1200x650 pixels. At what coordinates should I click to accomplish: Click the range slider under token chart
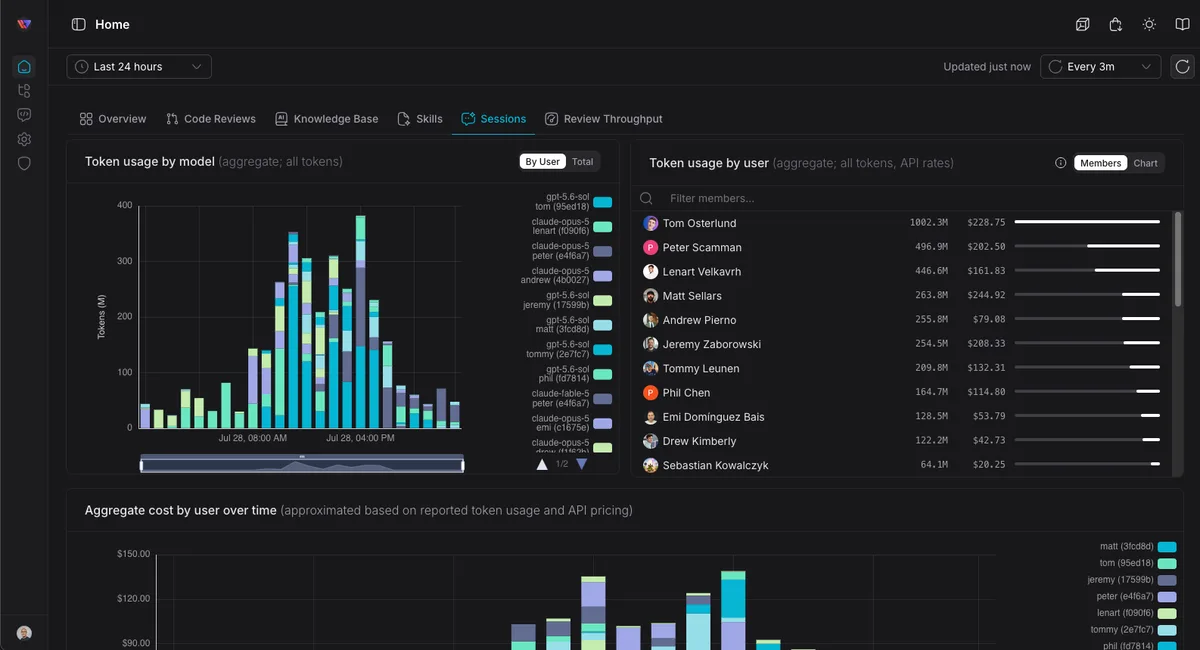[302, 464]
